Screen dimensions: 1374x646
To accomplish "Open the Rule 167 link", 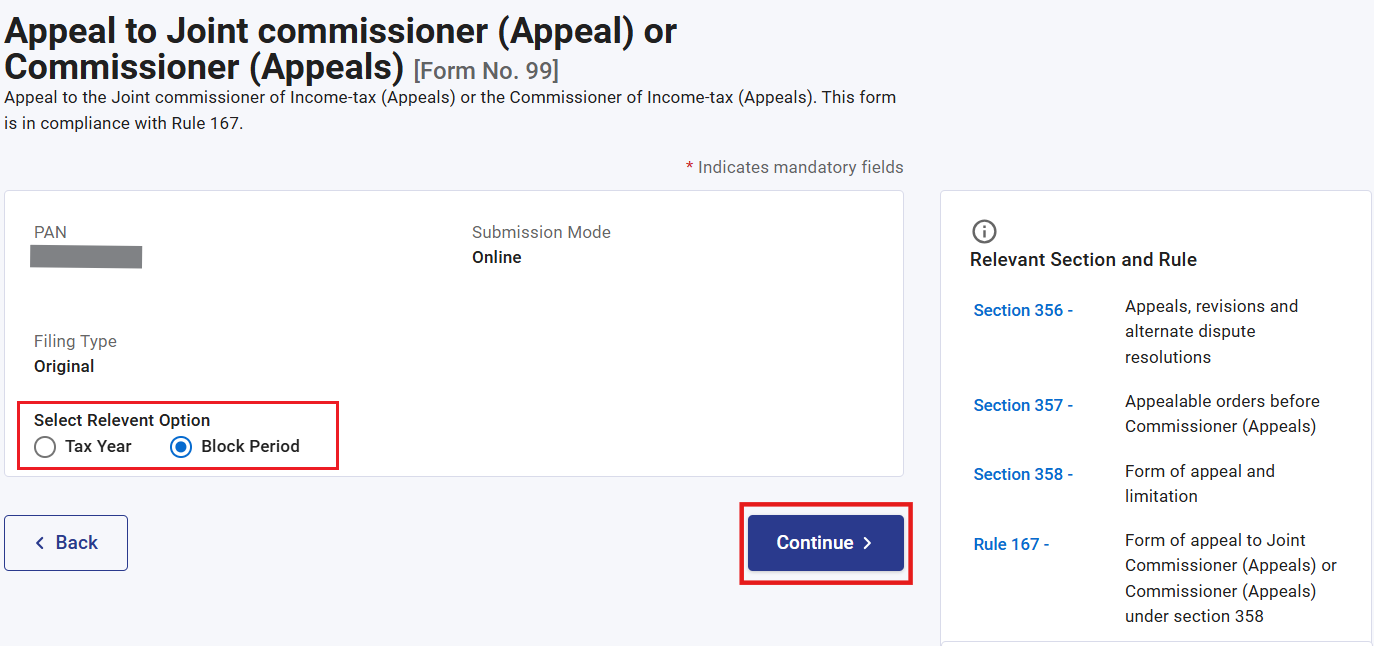I will pos(1011,544).
